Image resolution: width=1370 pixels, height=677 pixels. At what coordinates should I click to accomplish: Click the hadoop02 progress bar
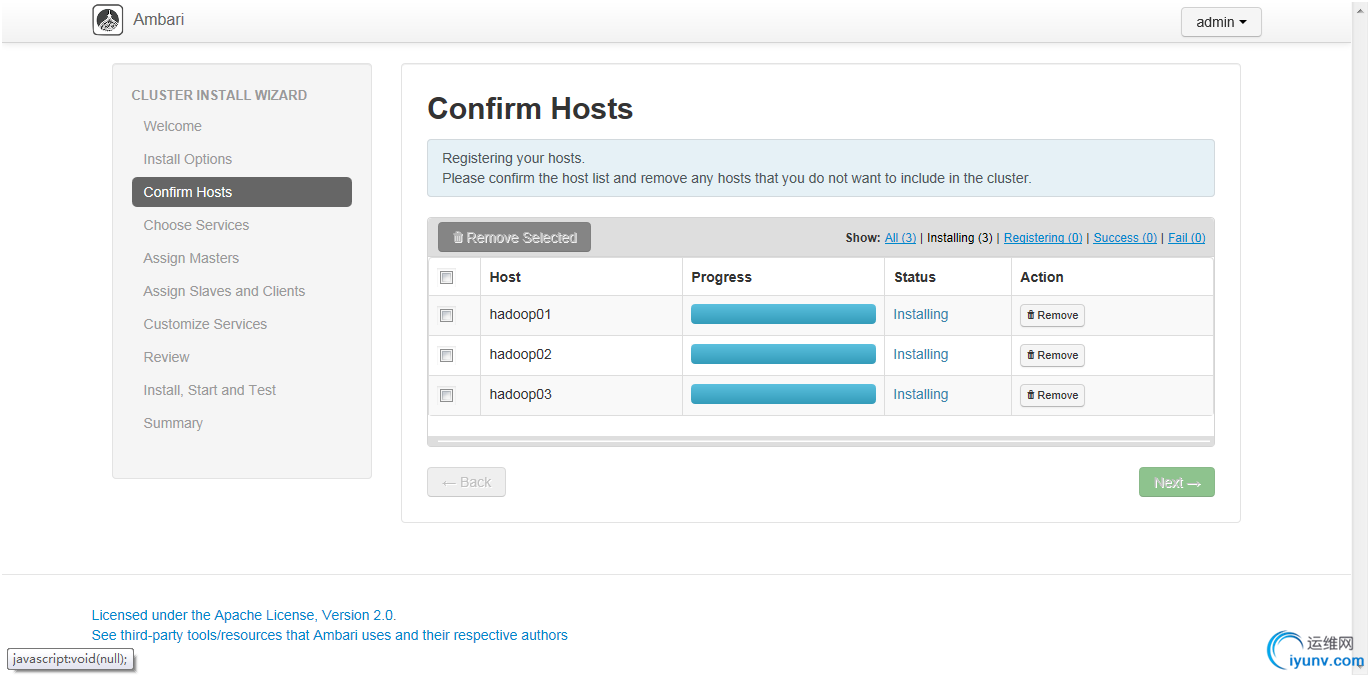click(x=783, y=354)
